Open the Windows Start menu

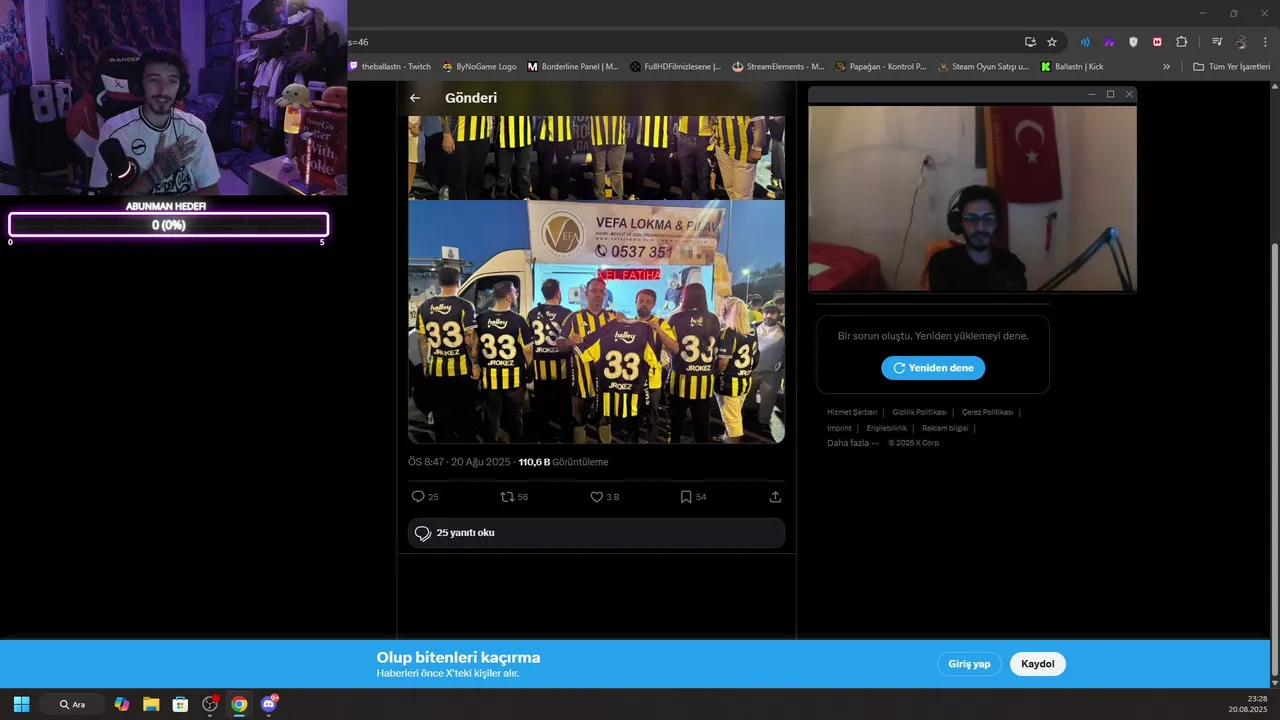[21, 704]
